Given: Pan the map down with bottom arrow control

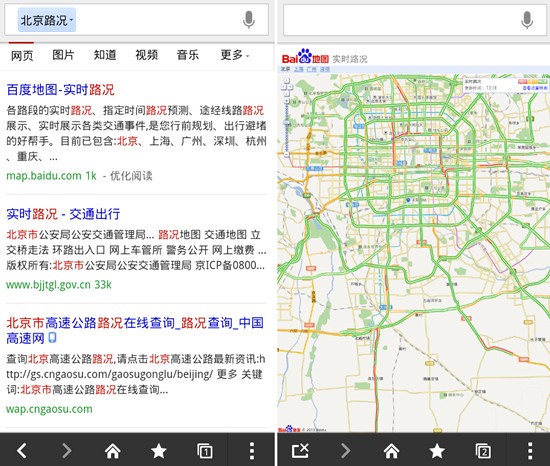Looking at the screenshot, I should [x=287, y=94].
